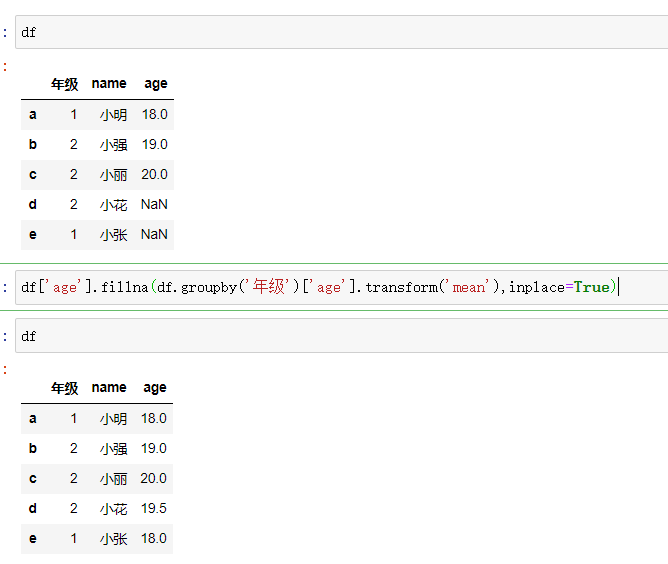
Task: Select age header in the upper table
Action: coord(155,84)
